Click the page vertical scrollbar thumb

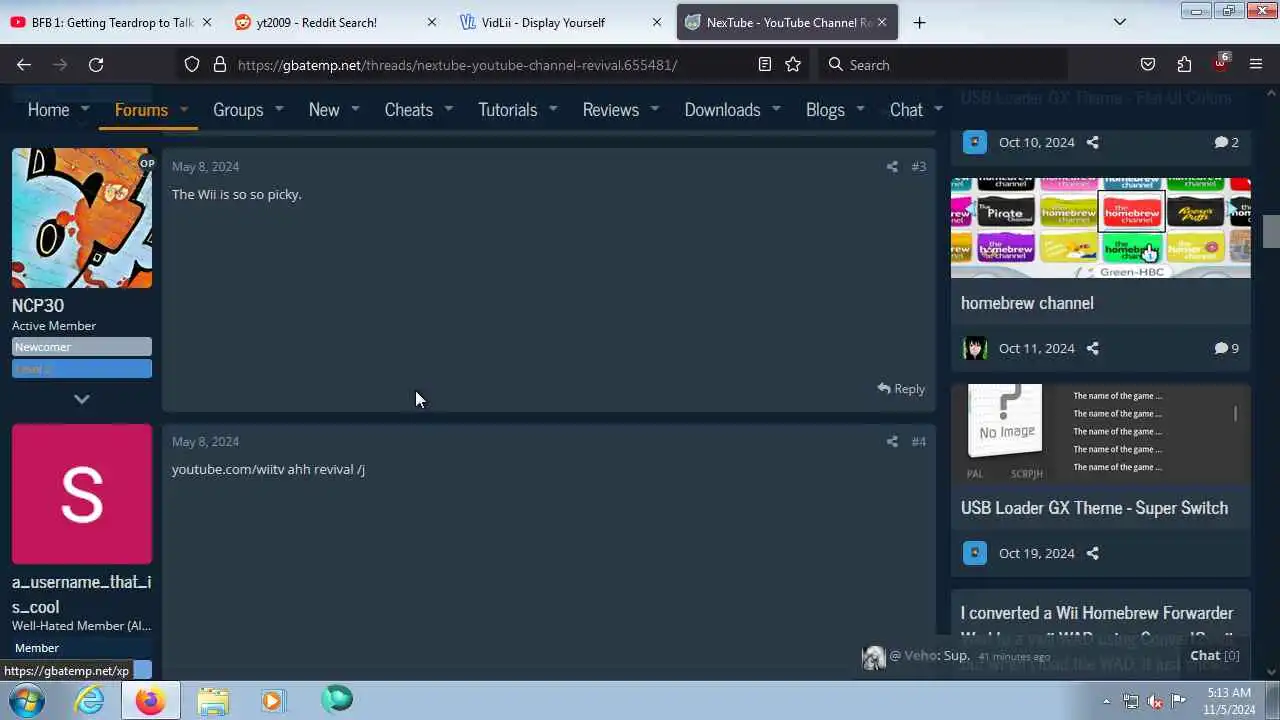pos(1271,231)
